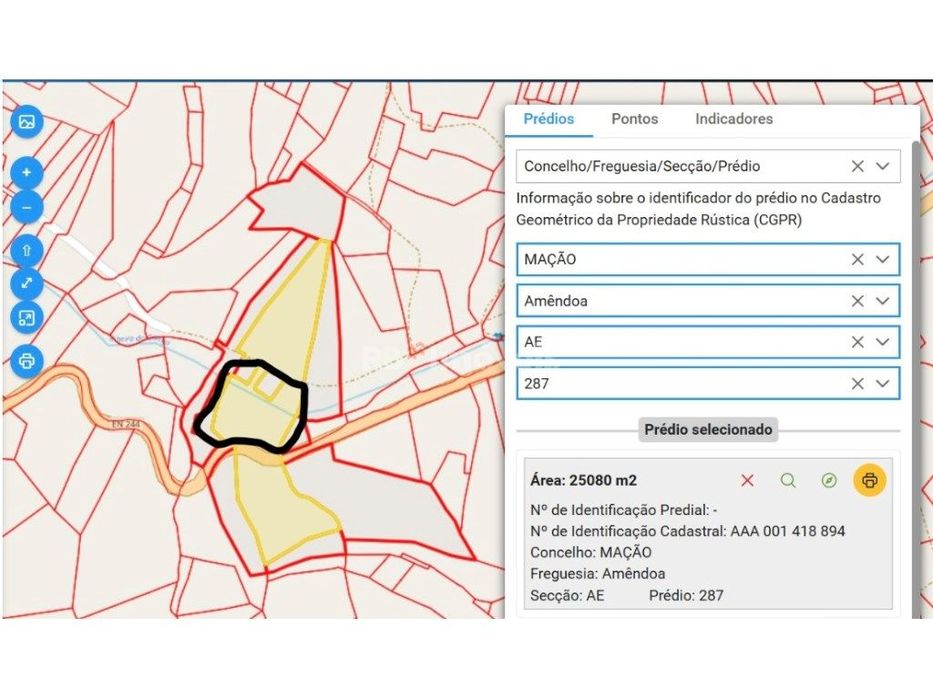The image size is (933, 700).
Task: Expand the MAÇÃO dropdown arrow
Action: coord(882,260)
